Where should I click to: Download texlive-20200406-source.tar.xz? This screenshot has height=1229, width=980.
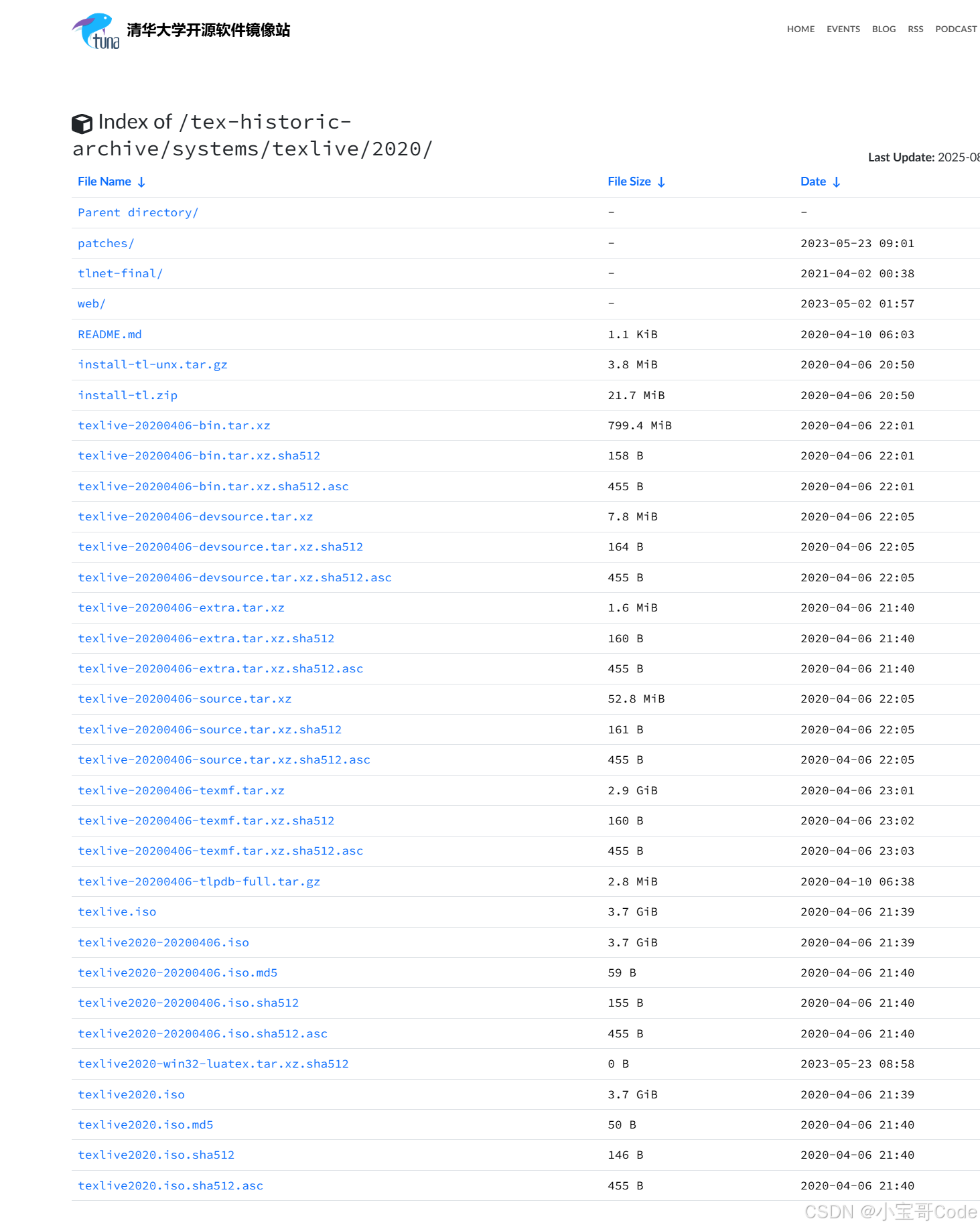coord(185,699)
